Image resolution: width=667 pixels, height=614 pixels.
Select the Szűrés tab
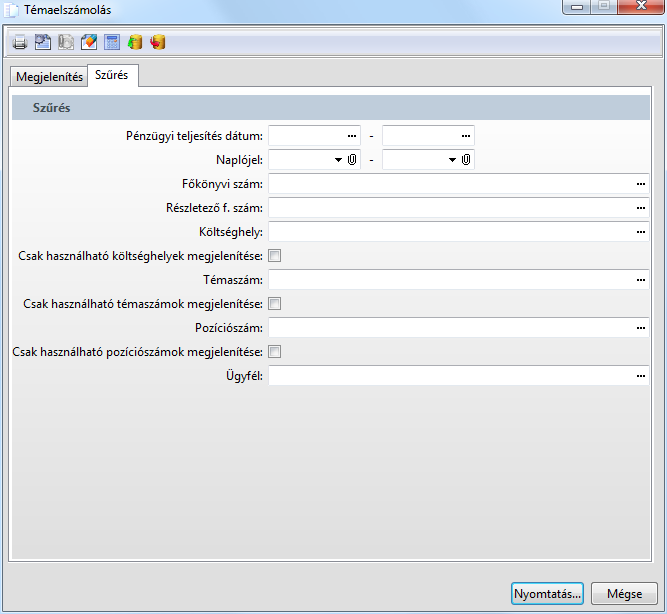[x=112, y=75]
